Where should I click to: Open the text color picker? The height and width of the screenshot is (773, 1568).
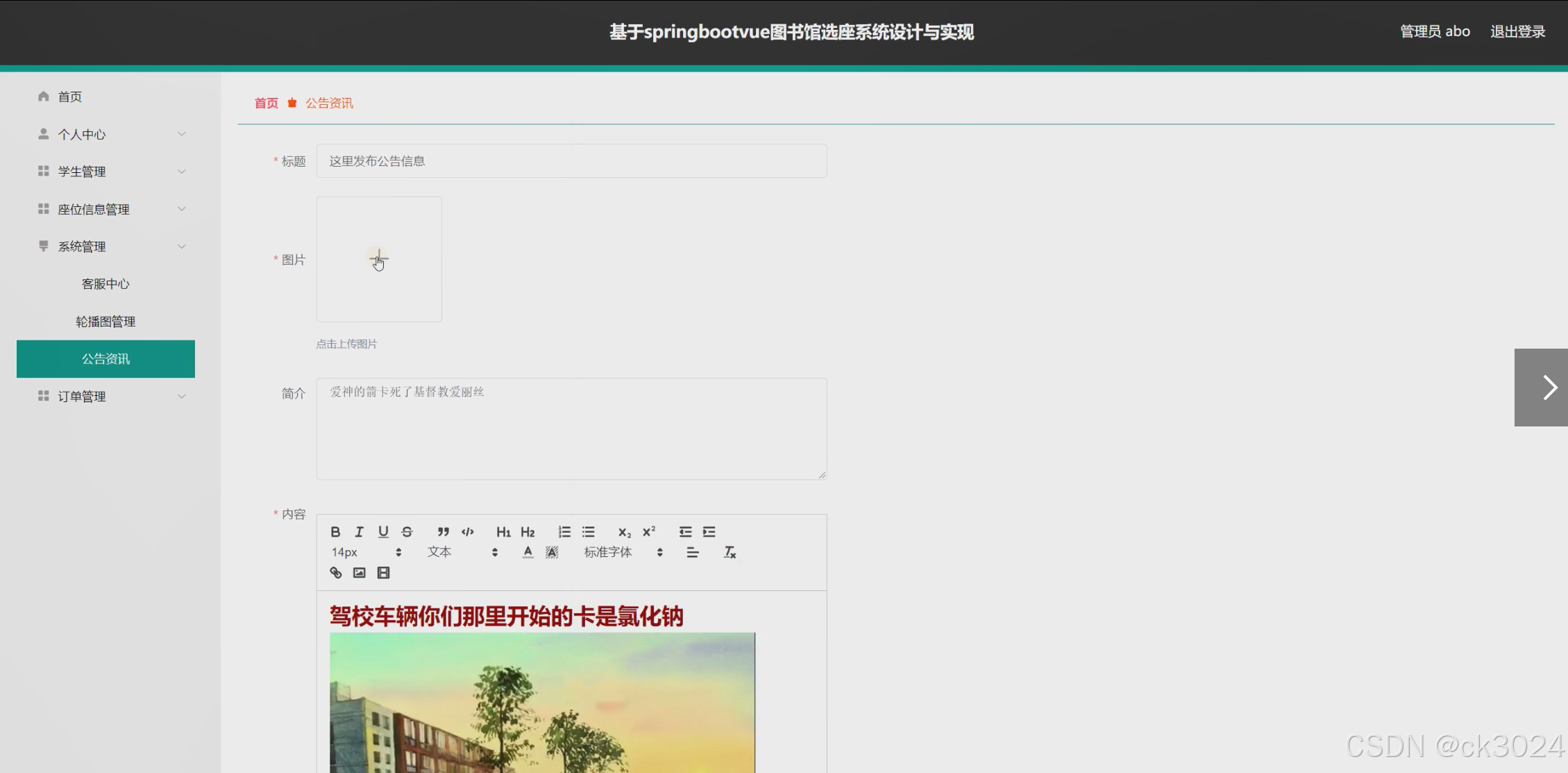tap(528, 552)
